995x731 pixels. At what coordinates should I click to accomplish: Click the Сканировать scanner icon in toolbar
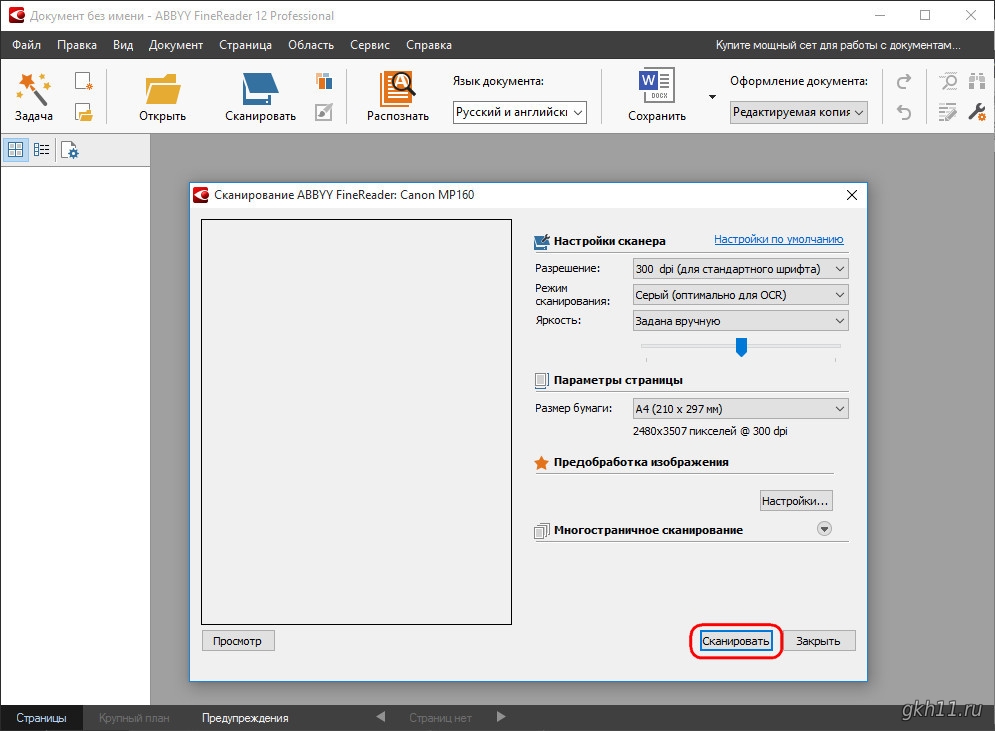pos(260,90)
